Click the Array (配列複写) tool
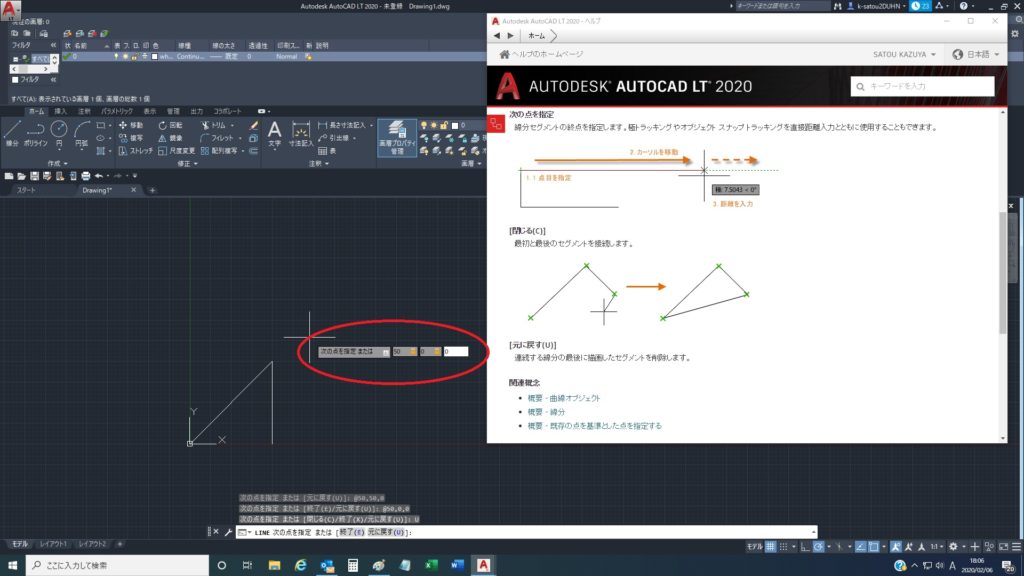This screenshot has height=576, width=1024. pos(219,151)
